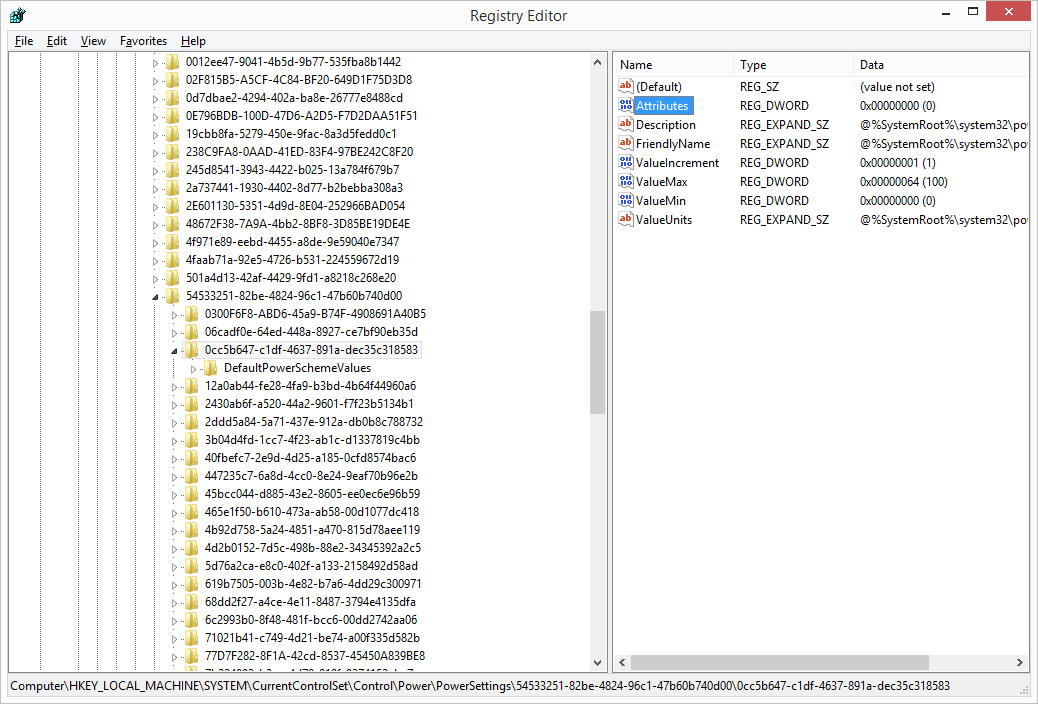Select the 45bcc044-d885-43e2 key
The width and height of the screenshot is (1038, 704).
coord(312,493)
